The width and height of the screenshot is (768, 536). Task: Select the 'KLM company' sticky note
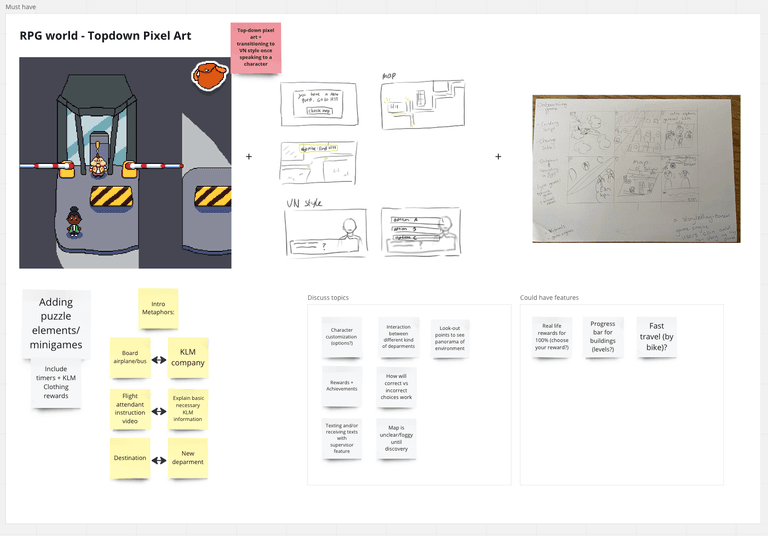pyautogui.click(x=188, y=357)
